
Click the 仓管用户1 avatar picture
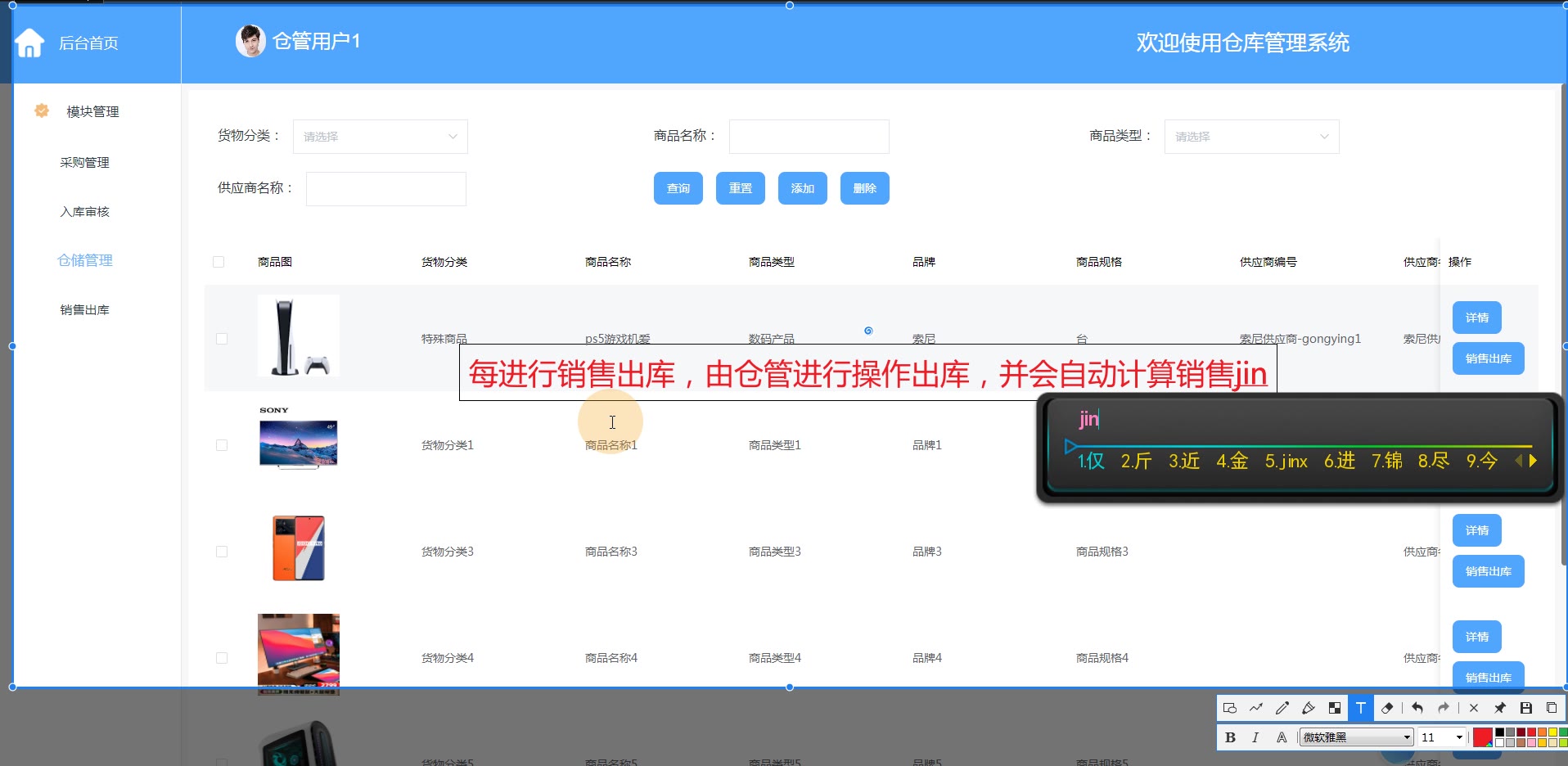point(250,41)
